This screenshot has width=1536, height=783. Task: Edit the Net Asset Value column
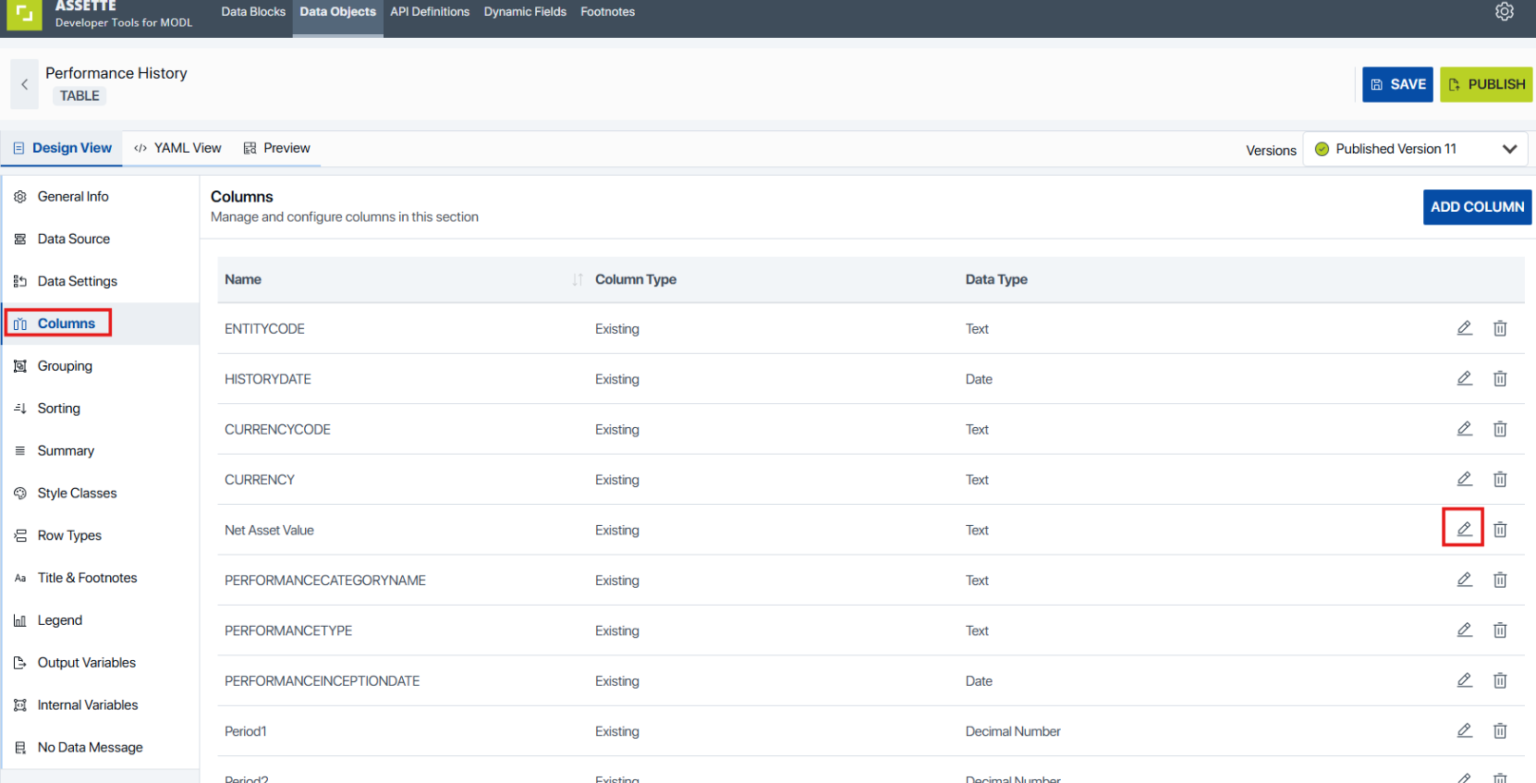pos(1464,529)
